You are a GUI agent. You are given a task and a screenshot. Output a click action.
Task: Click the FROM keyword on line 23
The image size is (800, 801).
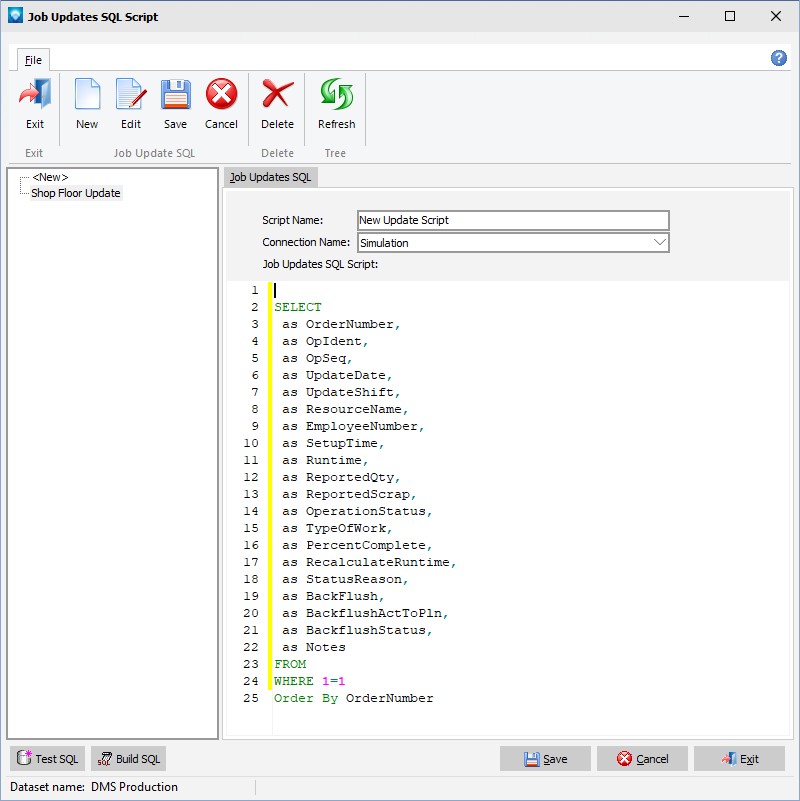coord(290,664)
